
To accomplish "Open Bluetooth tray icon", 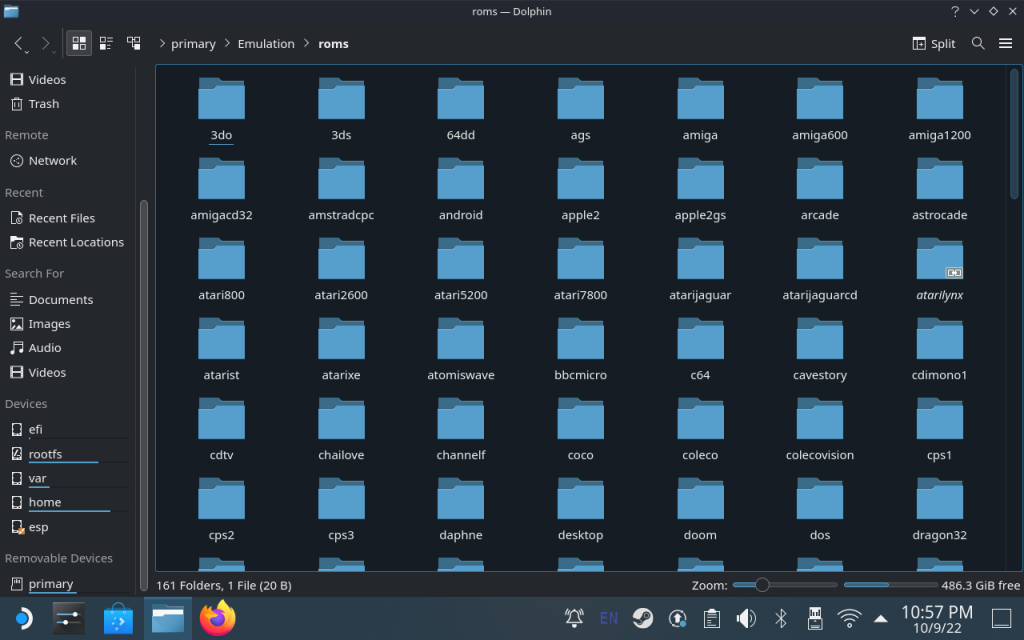I will (x=780, y=618).
